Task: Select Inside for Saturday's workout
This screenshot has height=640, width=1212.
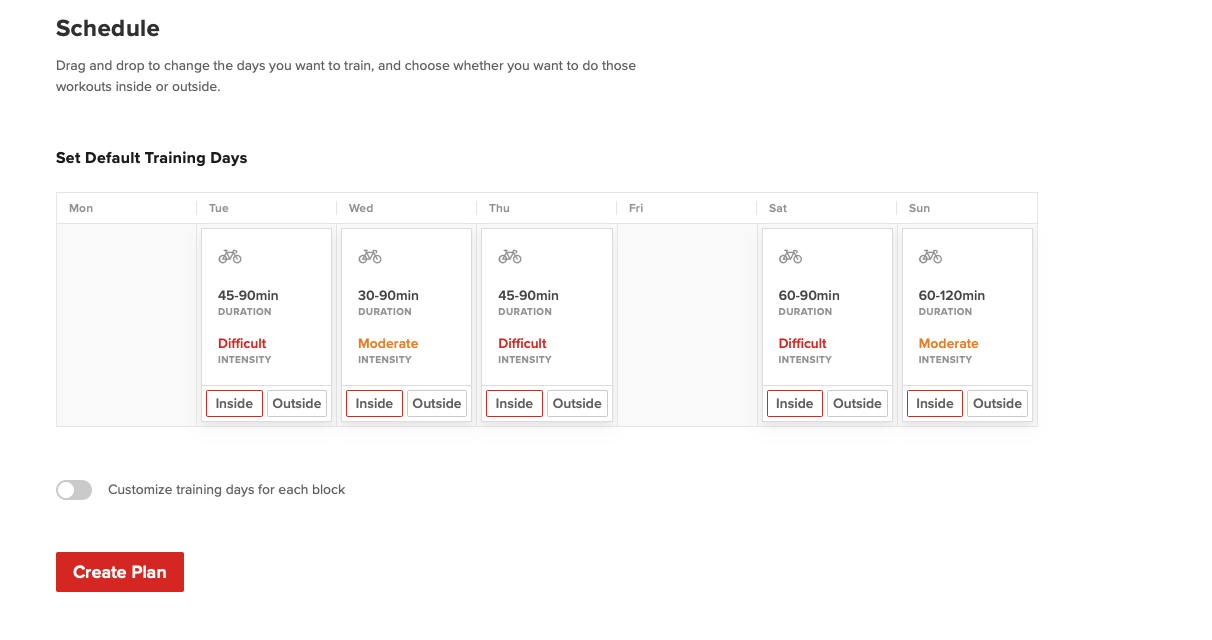Action: [795, 404]
